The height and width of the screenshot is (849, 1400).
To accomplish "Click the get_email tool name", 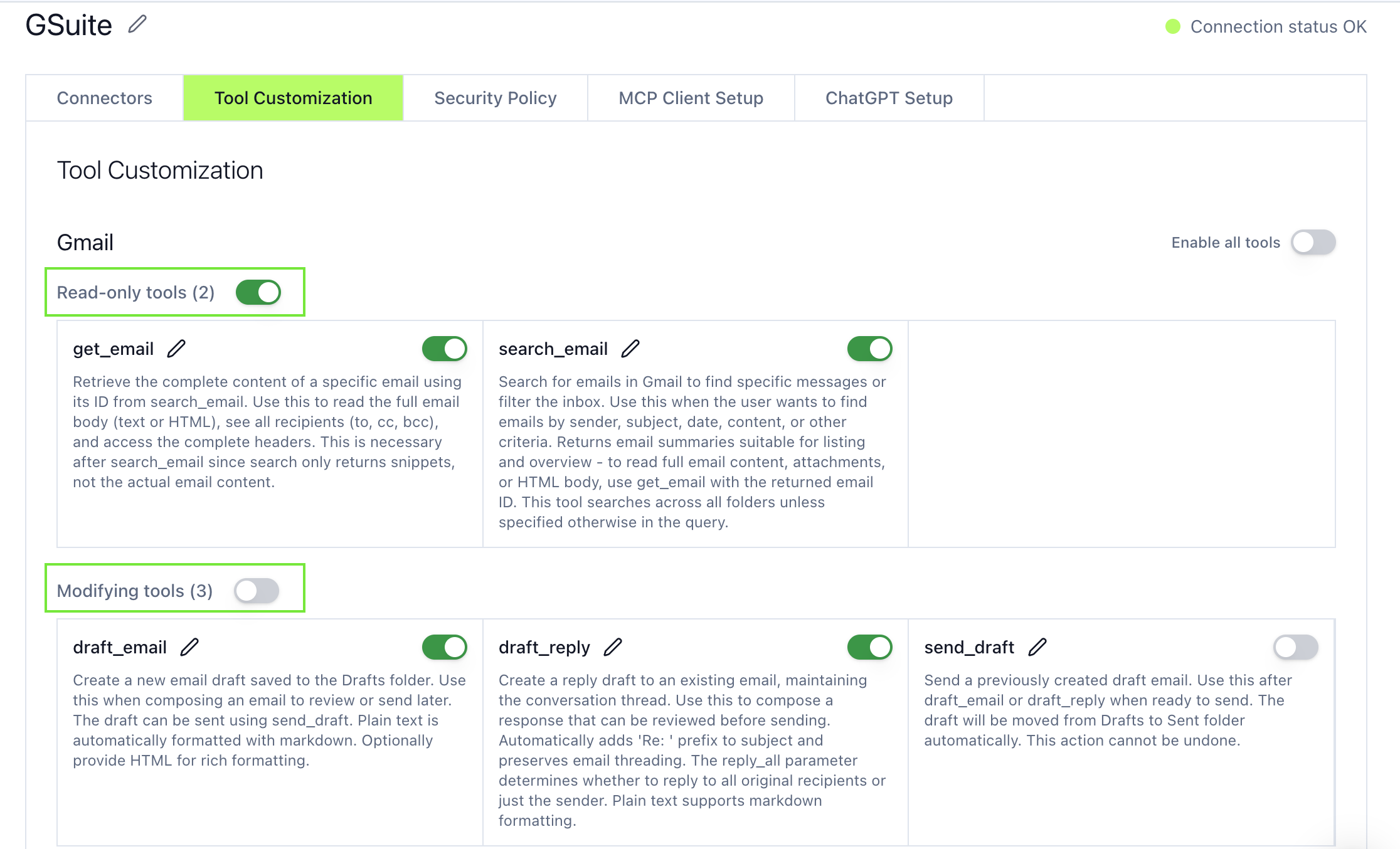I will [x=114, y=349].
